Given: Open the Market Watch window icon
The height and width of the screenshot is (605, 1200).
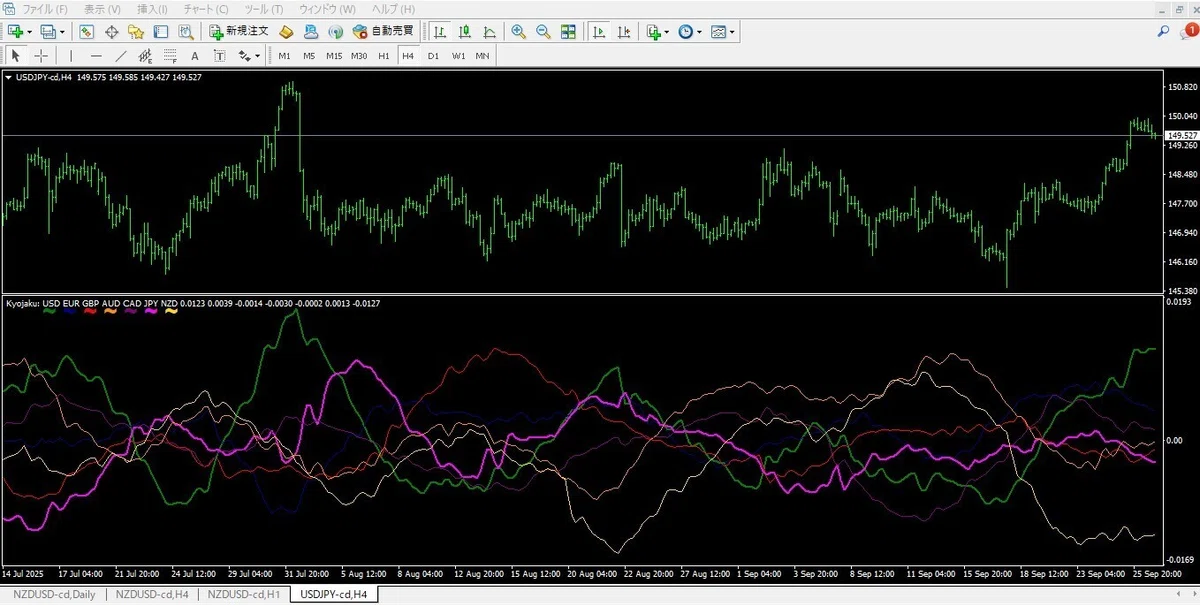Looking at the screenshot, I should 87,32.
